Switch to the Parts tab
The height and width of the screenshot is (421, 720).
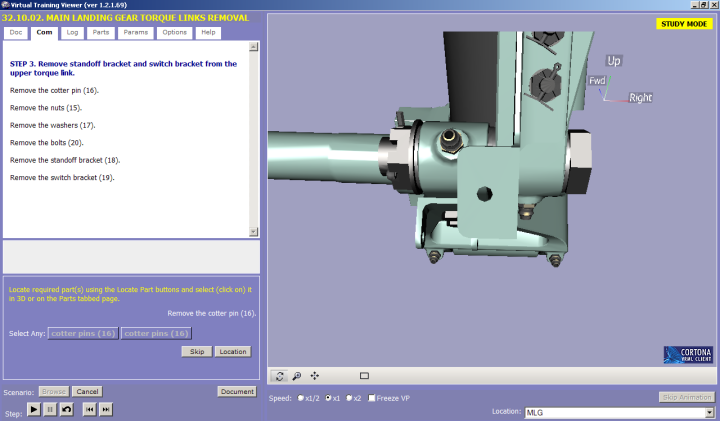(101, 33)
